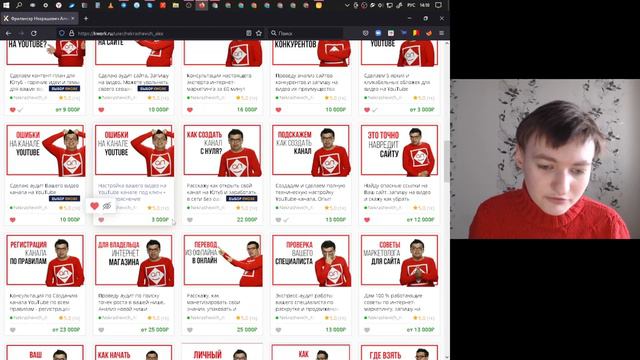Open Регистрация канала по правилам thumbnail
This screenshot has width=640, height=360.
[46, 260]
